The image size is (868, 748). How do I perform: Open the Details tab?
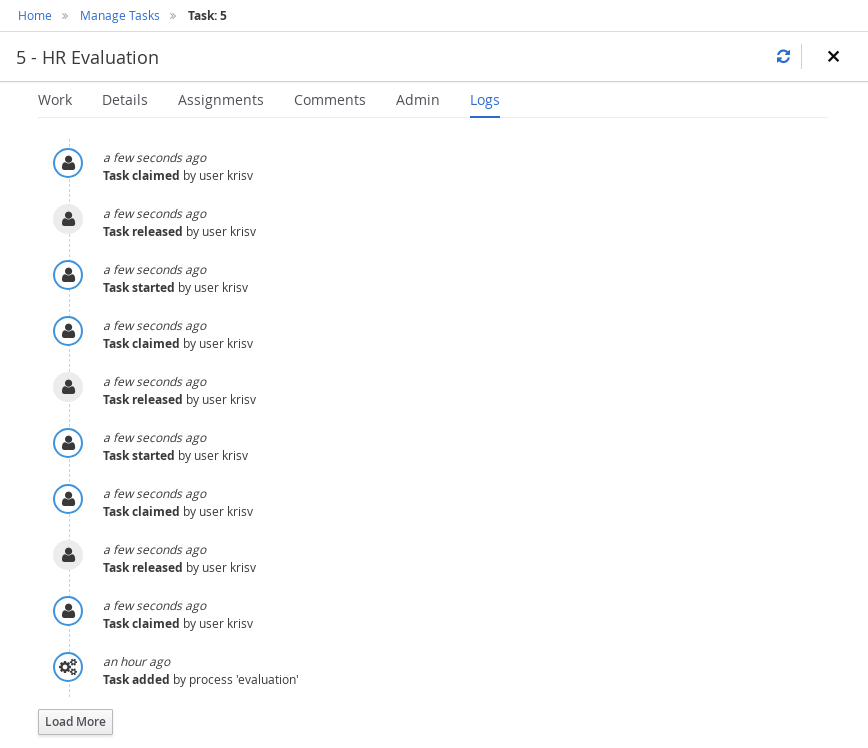pyautogui.click(x=125, y=100)
